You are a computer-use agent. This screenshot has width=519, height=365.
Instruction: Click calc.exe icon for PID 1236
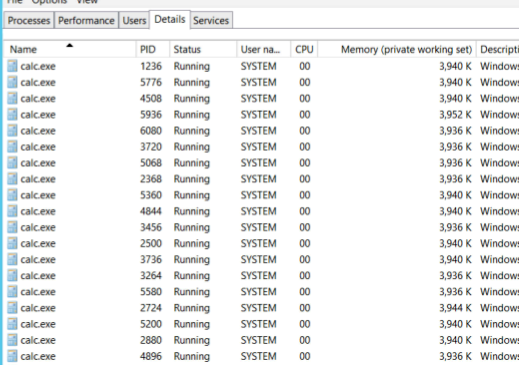pos(12,66)
